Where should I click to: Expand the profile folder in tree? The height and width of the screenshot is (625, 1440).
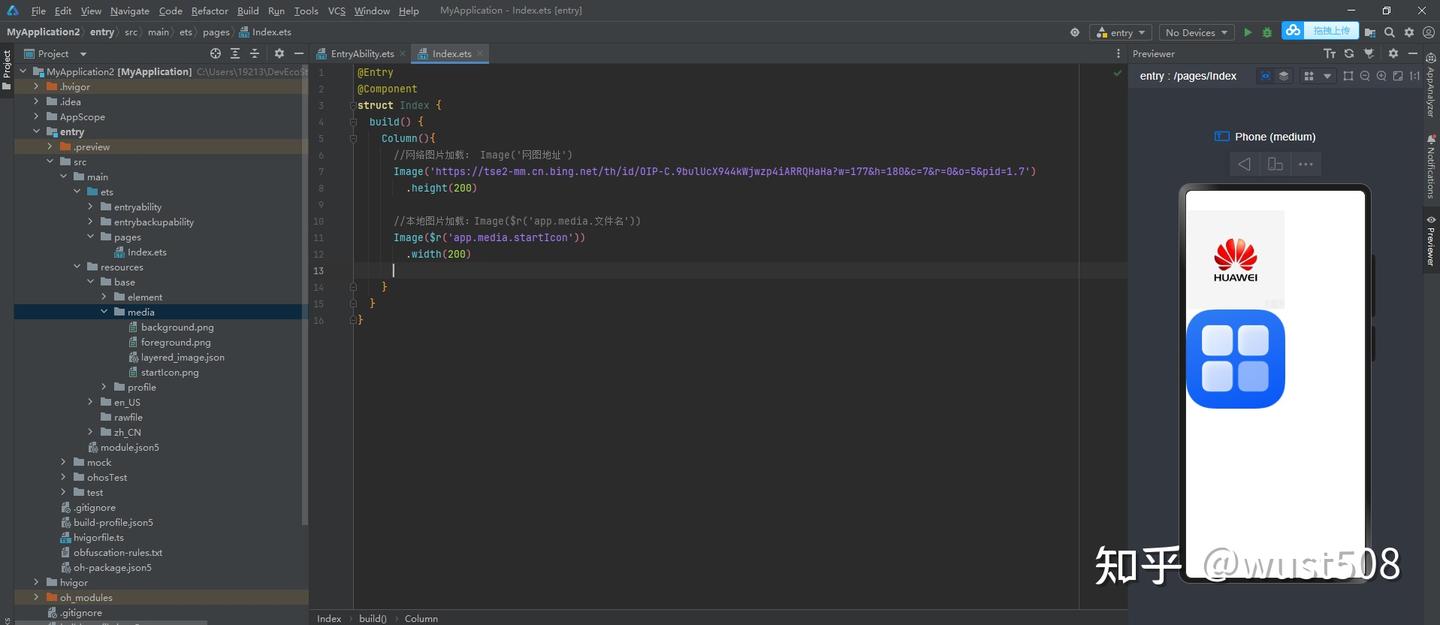click(104, 387)
